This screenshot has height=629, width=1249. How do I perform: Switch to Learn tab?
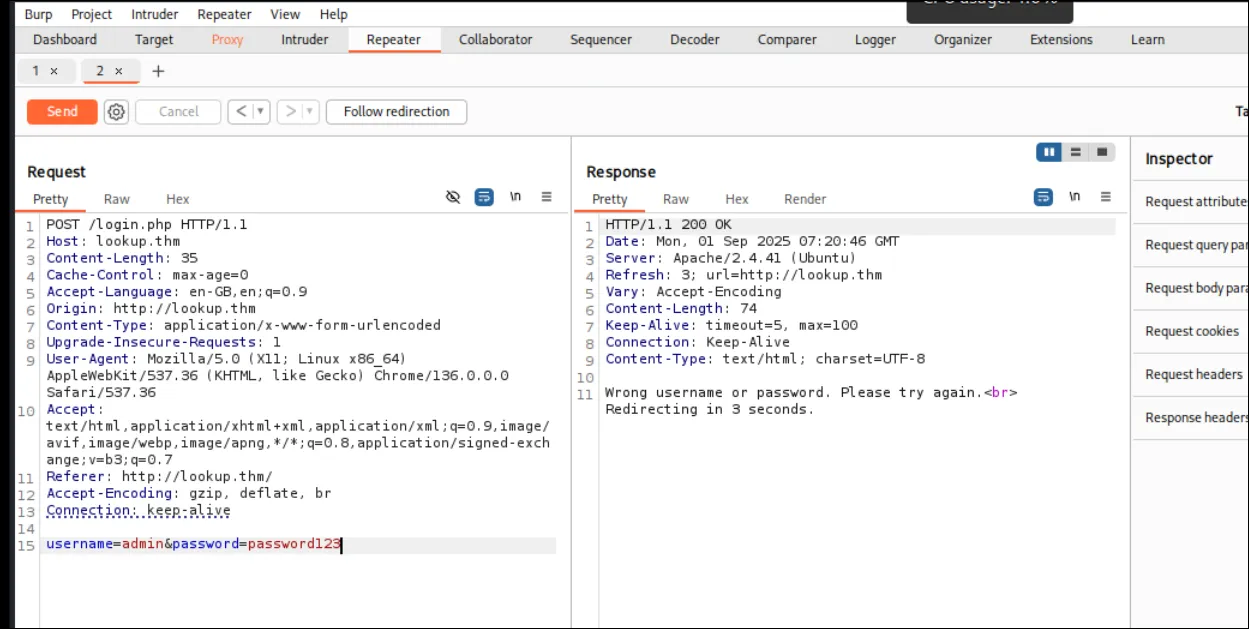click(x=1147, y=40)
